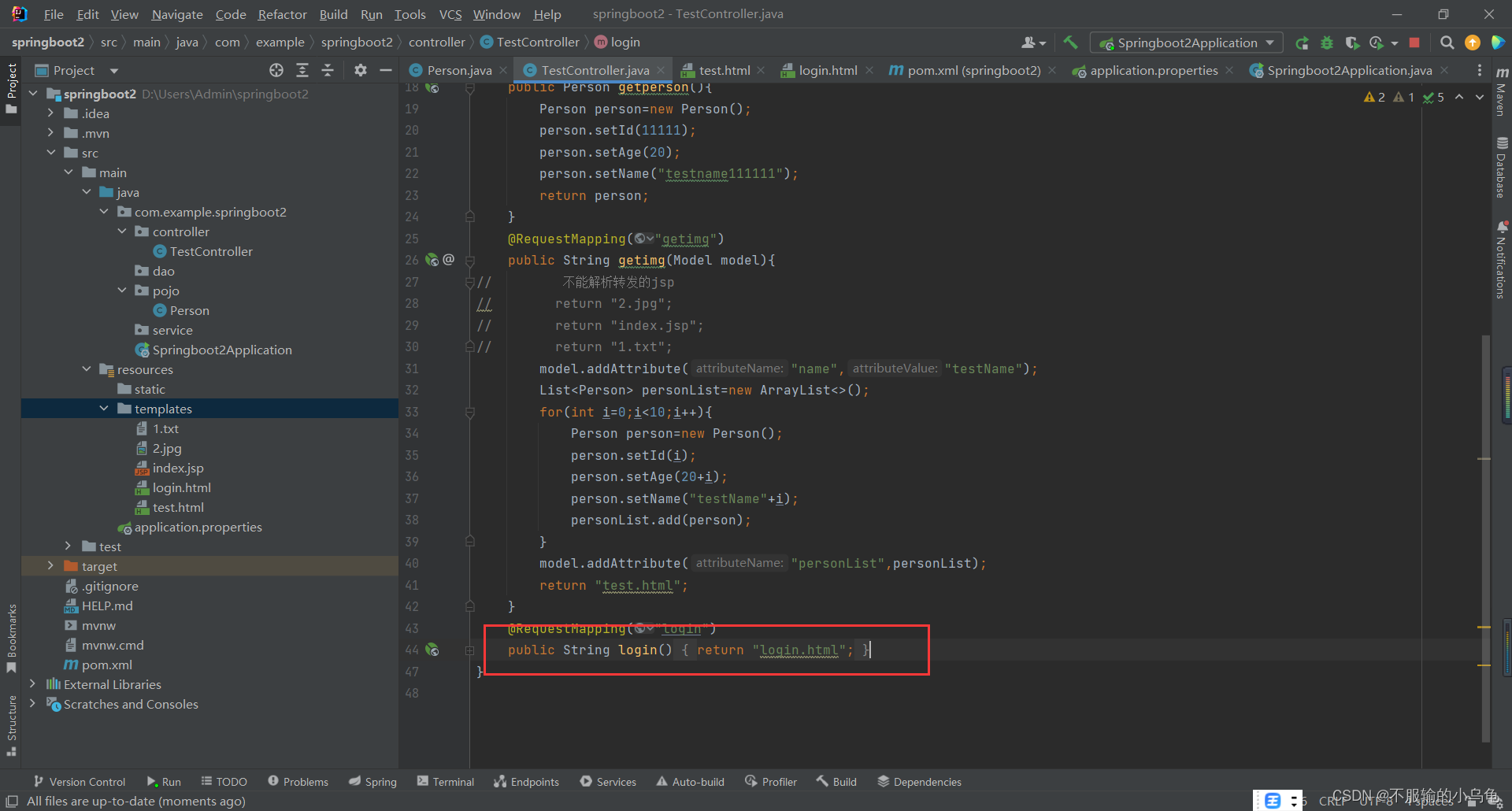Viewport: 1512px width, 811px height.
Task: Run with coverage shield icon
Action: click(1352, 43)
